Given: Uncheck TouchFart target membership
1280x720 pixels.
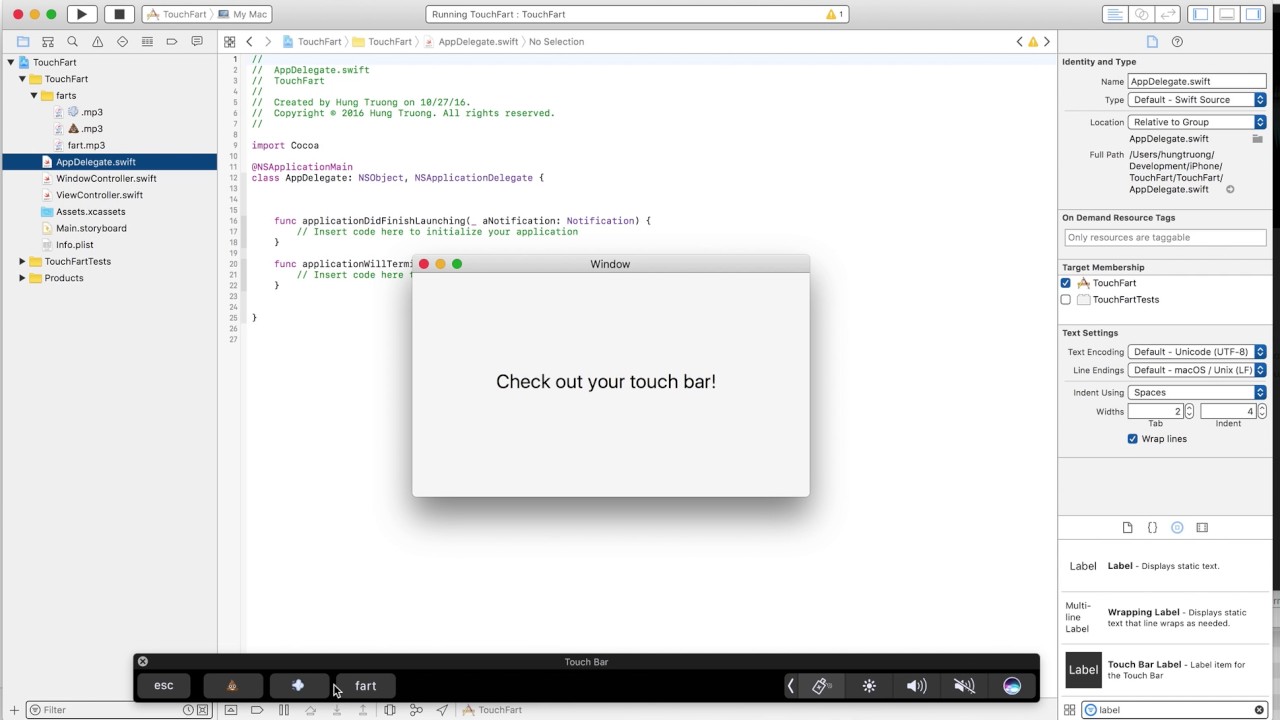Looking at the screenshot, I should (1065, 283).
